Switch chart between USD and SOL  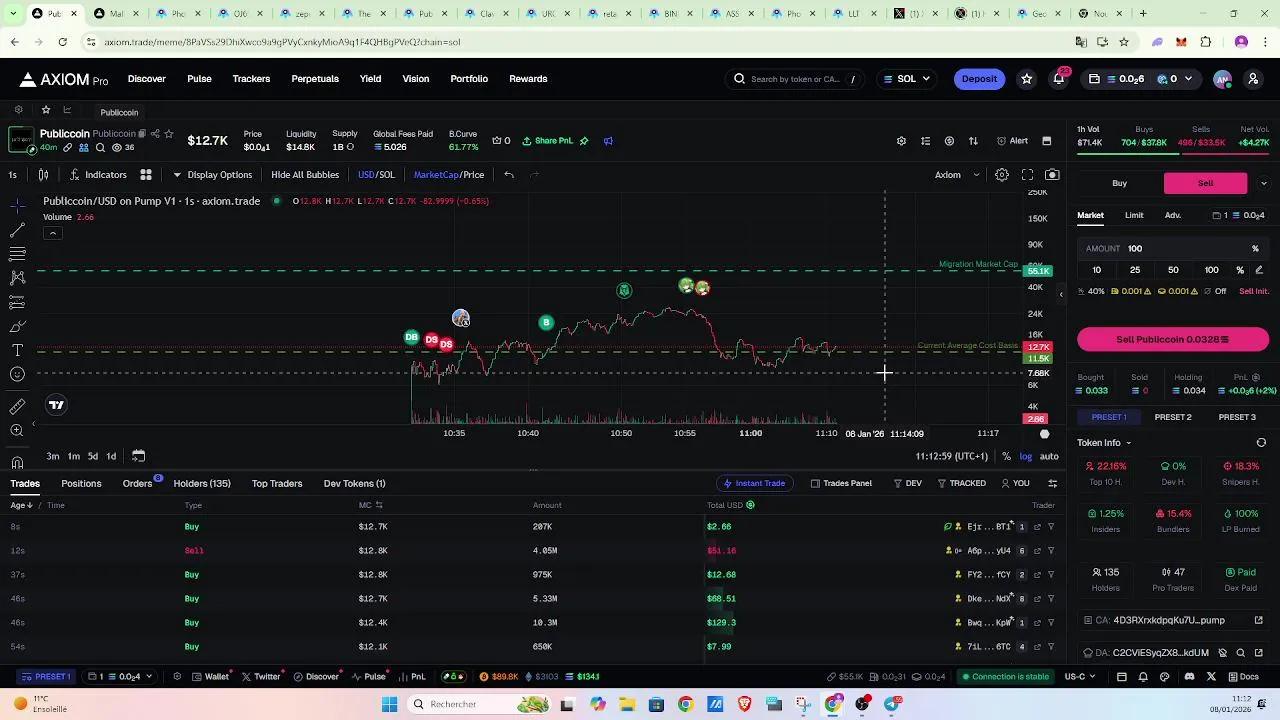[x=376, y=175]
